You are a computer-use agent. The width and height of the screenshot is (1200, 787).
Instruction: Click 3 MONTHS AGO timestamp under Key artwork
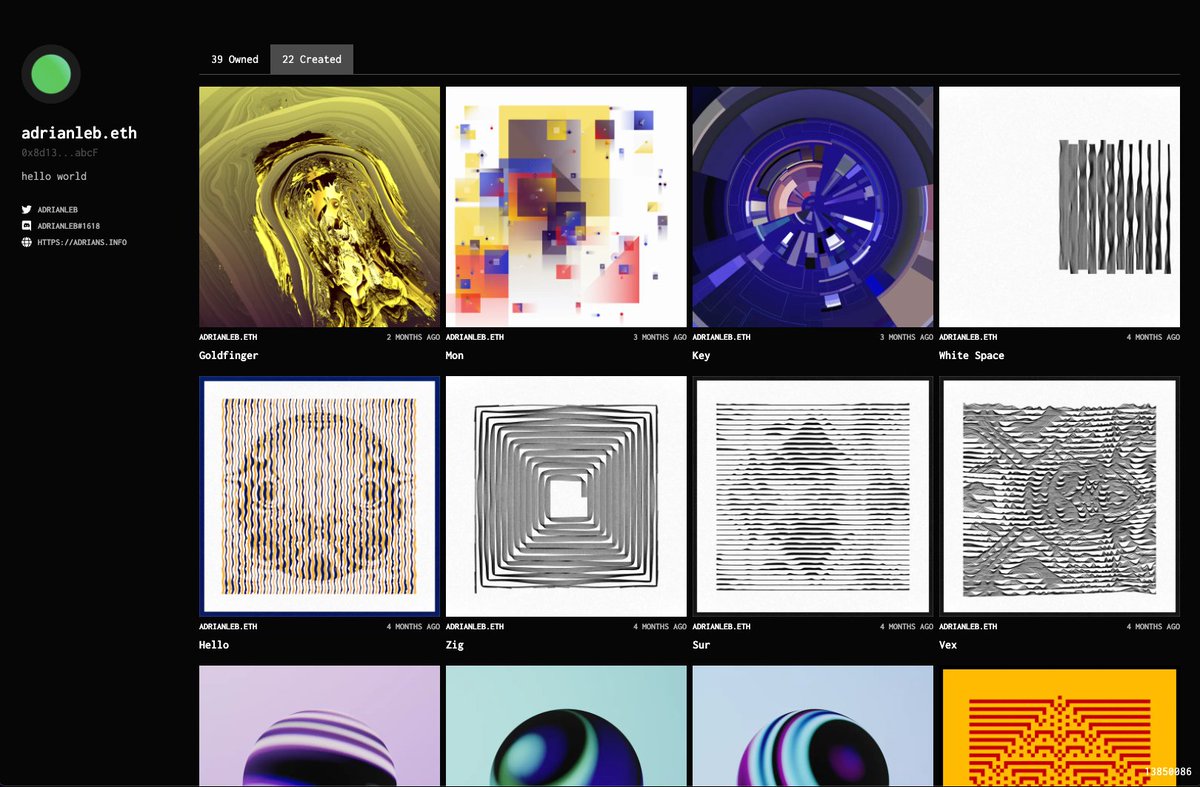tap(906, 337)
